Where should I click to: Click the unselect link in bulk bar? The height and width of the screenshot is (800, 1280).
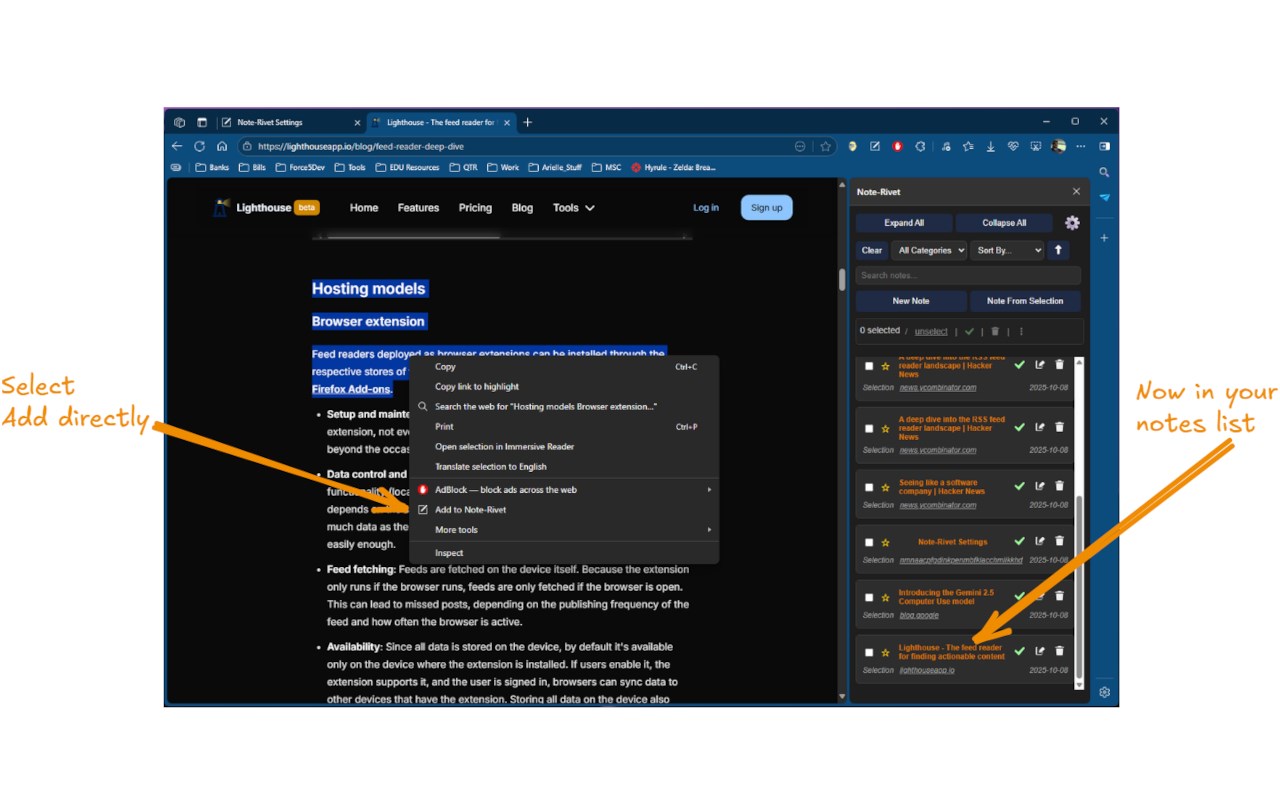(931, 331)
